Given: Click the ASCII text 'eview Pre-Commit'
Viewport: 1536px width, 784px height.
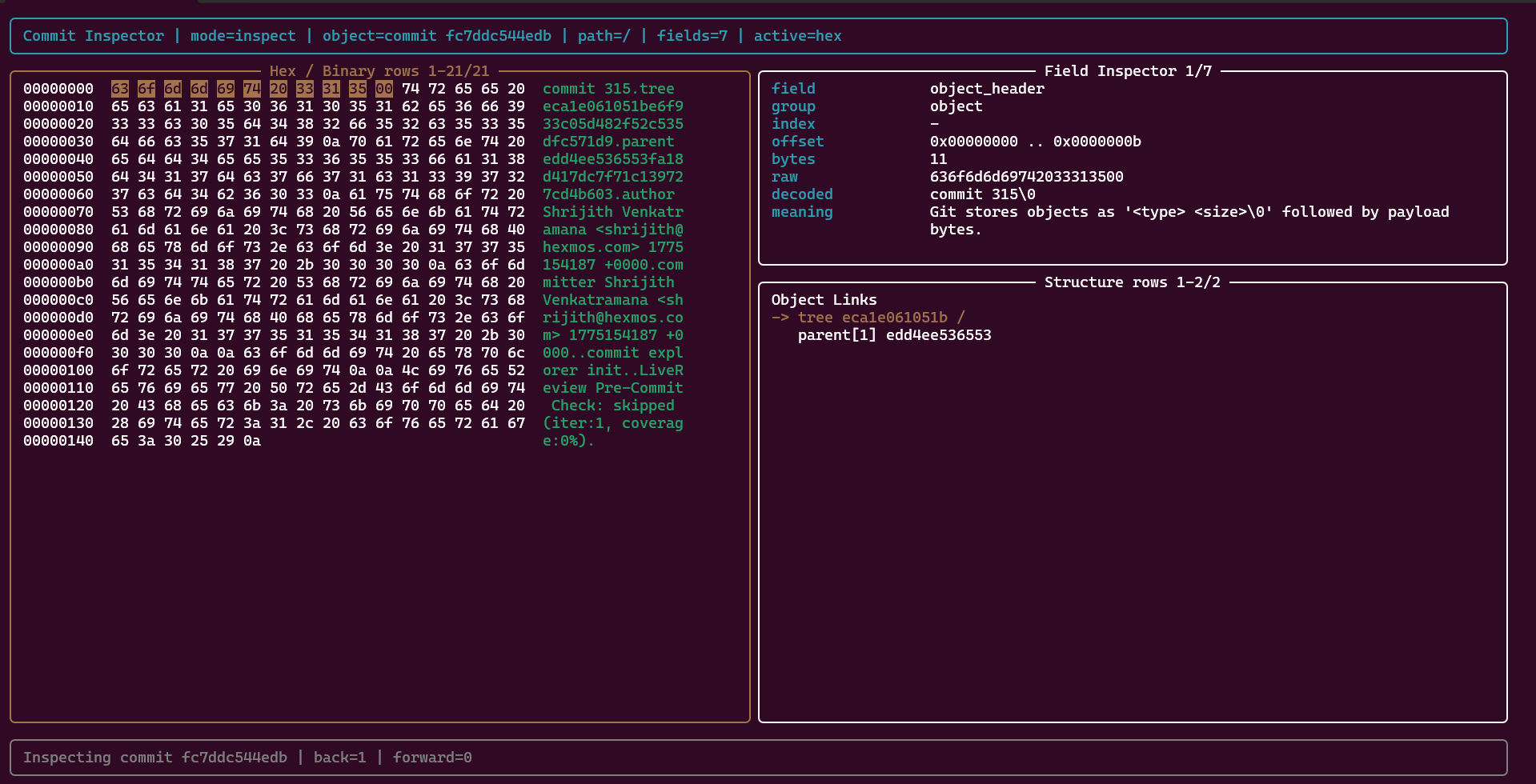Looking at the screenshot, I should coord(613,388).
